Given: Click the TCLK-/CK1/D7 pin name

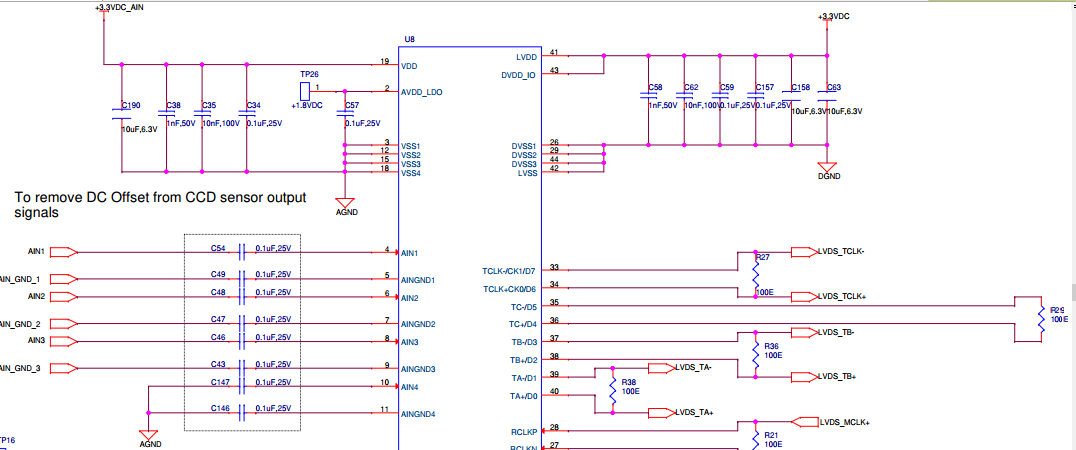Looking at the screenshot, I should click(508, 272).
